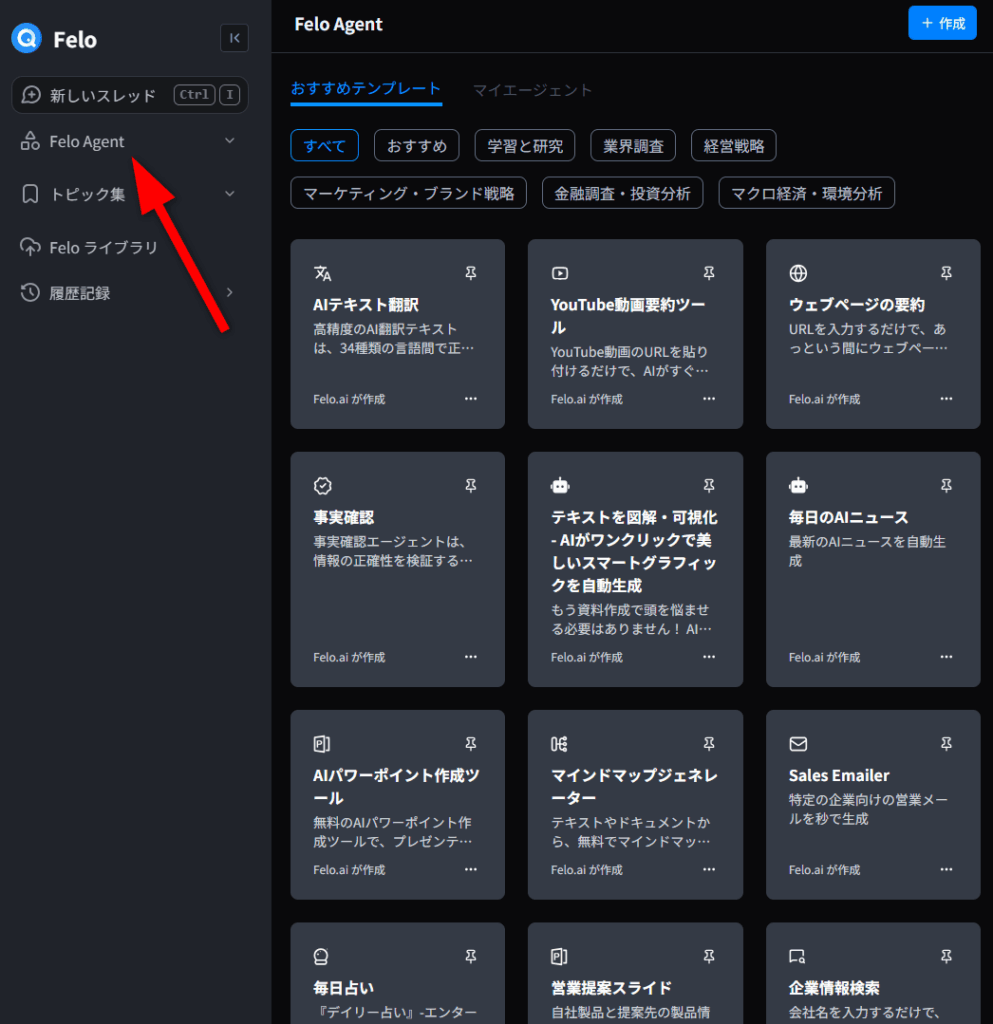This screenshot has height=1024, width=993.
Task: Pin the 毎日占い card
Action: [x=471, y=957]
